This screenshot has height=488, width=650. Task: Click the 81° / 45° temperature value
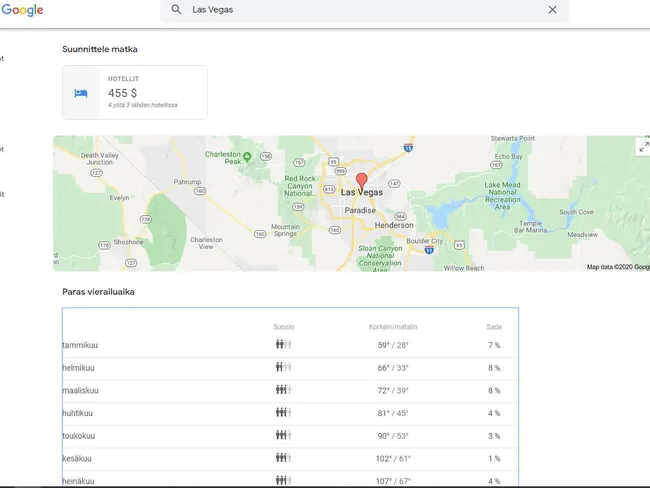click(393, 413)
